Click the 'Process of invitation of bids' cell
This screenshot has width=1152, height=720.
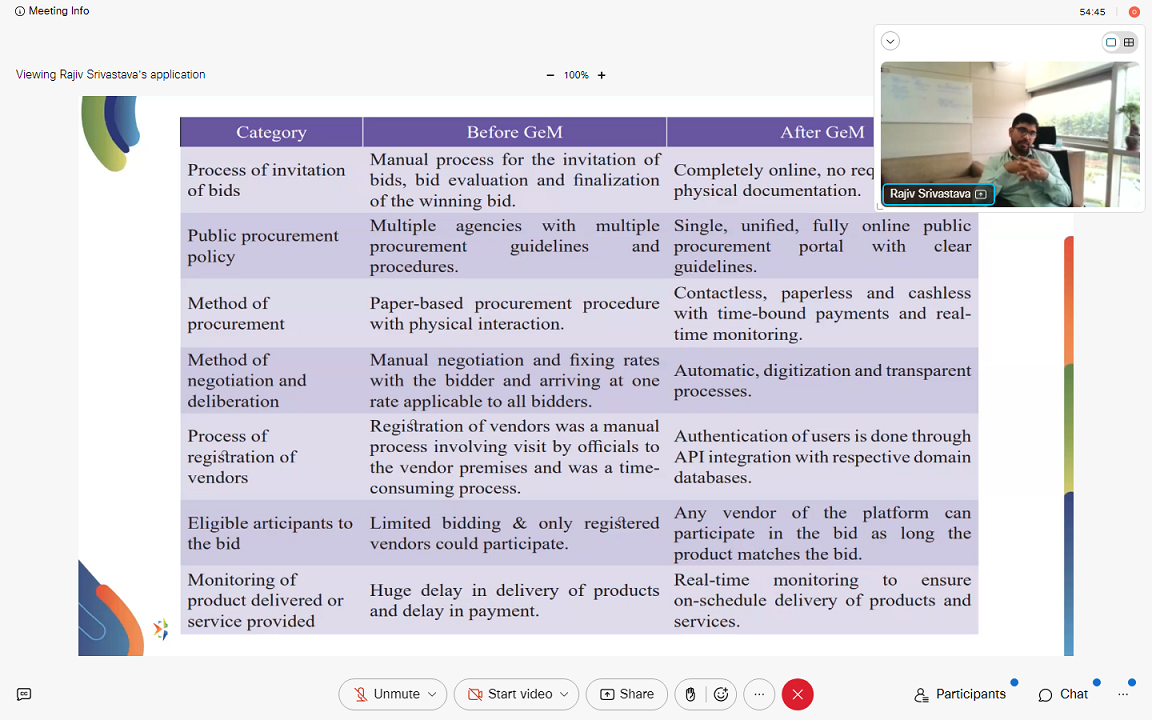tap(271, 180)
